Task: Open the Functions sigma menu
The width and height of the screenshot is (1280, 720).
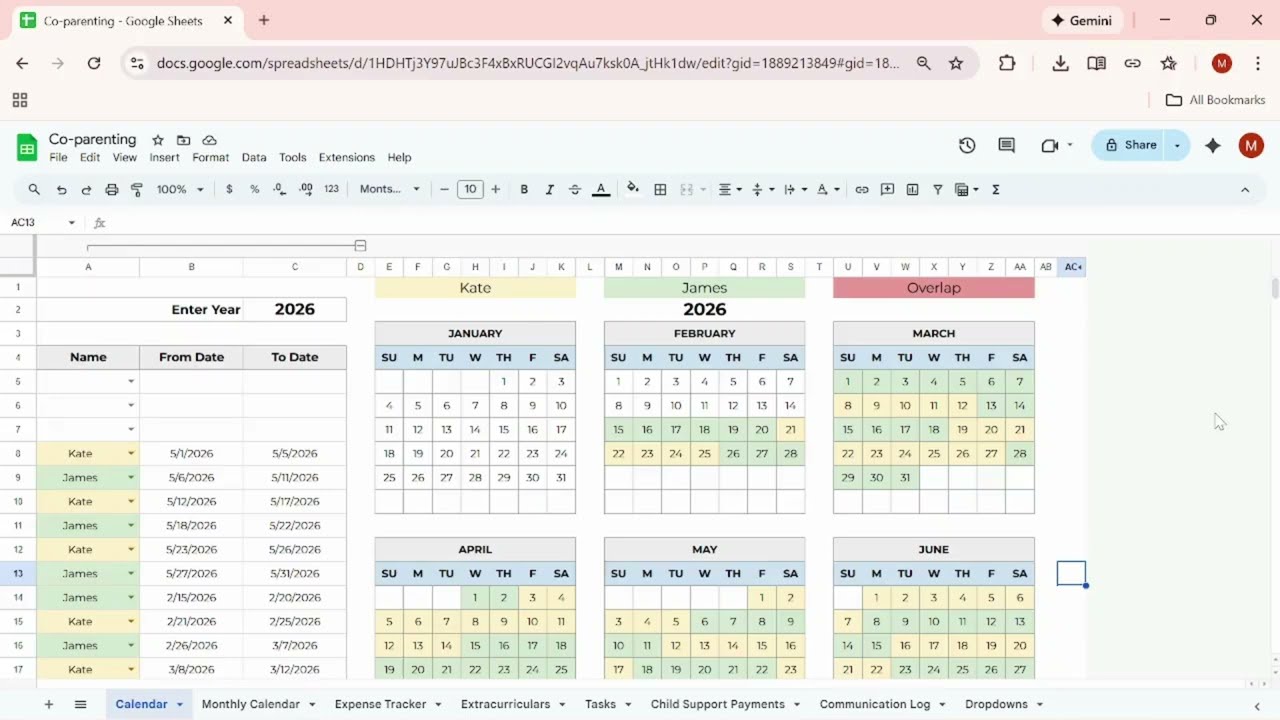Action: (996, 189)
